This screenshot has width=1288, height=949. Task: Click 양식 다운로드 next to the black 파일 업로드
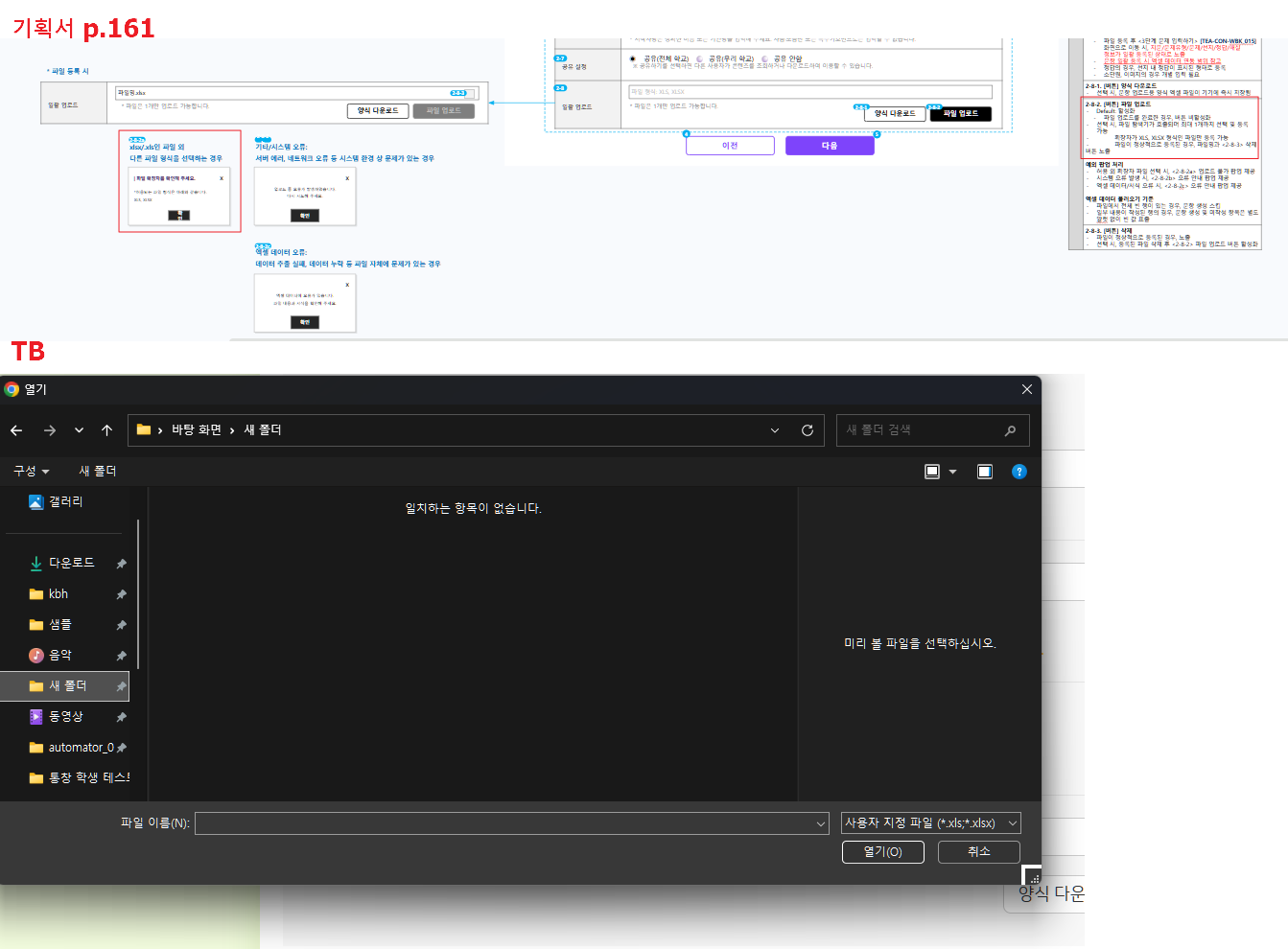895,113
